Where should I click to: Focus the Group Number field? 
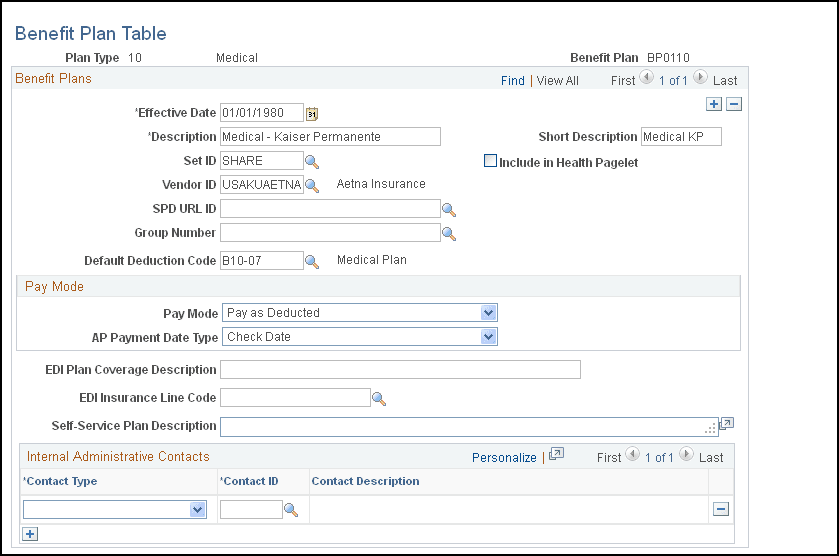coord(330,233)
